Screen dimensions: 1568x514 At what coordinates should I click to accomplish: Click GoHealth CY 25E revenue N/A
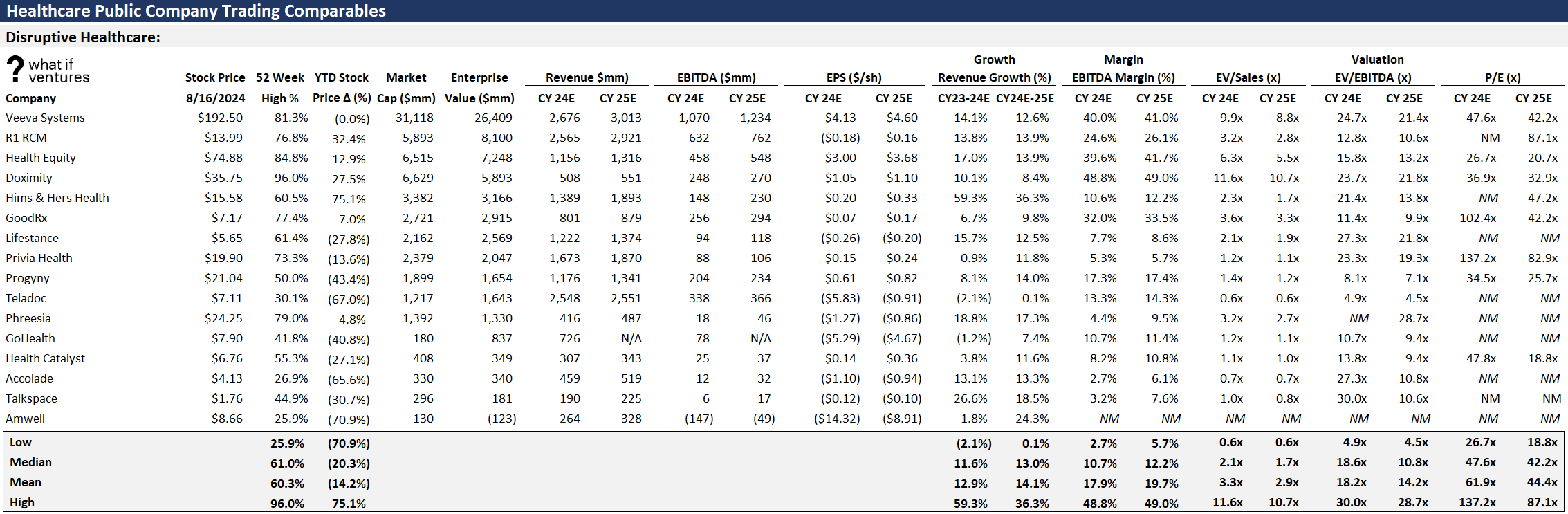click(631, 338)
